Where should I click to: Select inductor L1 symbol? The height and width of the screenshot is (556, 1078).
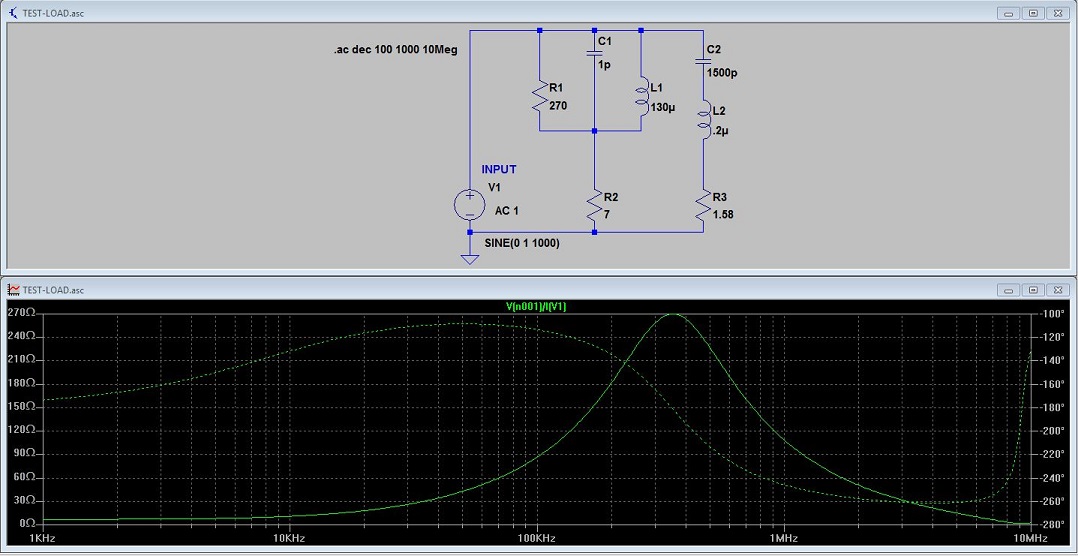[x=644, y=95]
